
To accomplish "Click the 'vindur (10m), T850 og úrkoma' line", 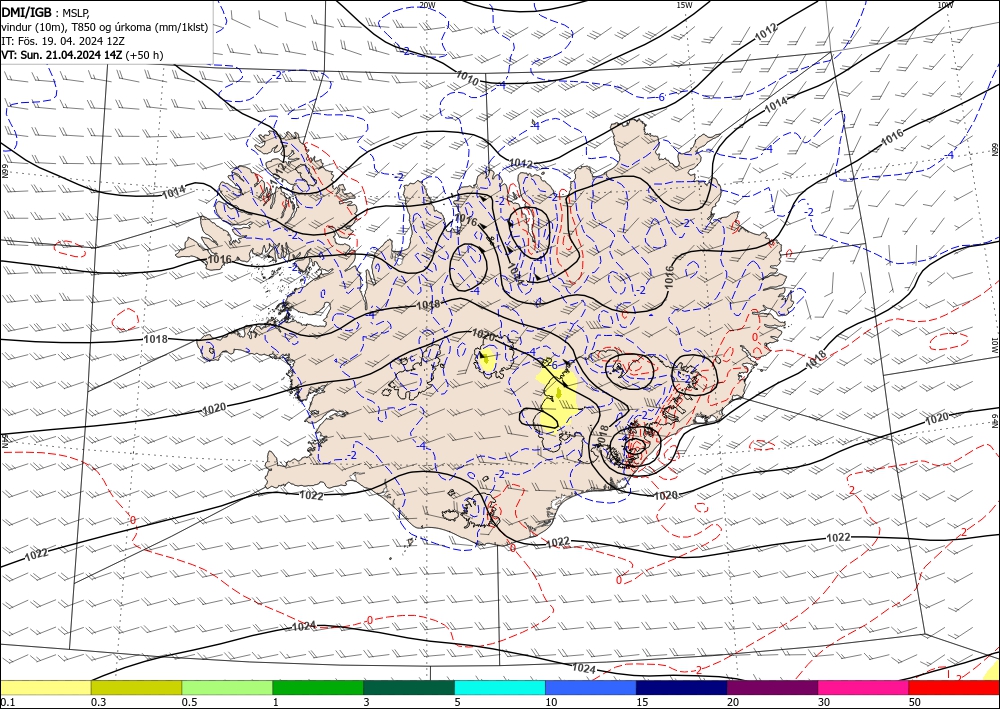I will (105, 27).
